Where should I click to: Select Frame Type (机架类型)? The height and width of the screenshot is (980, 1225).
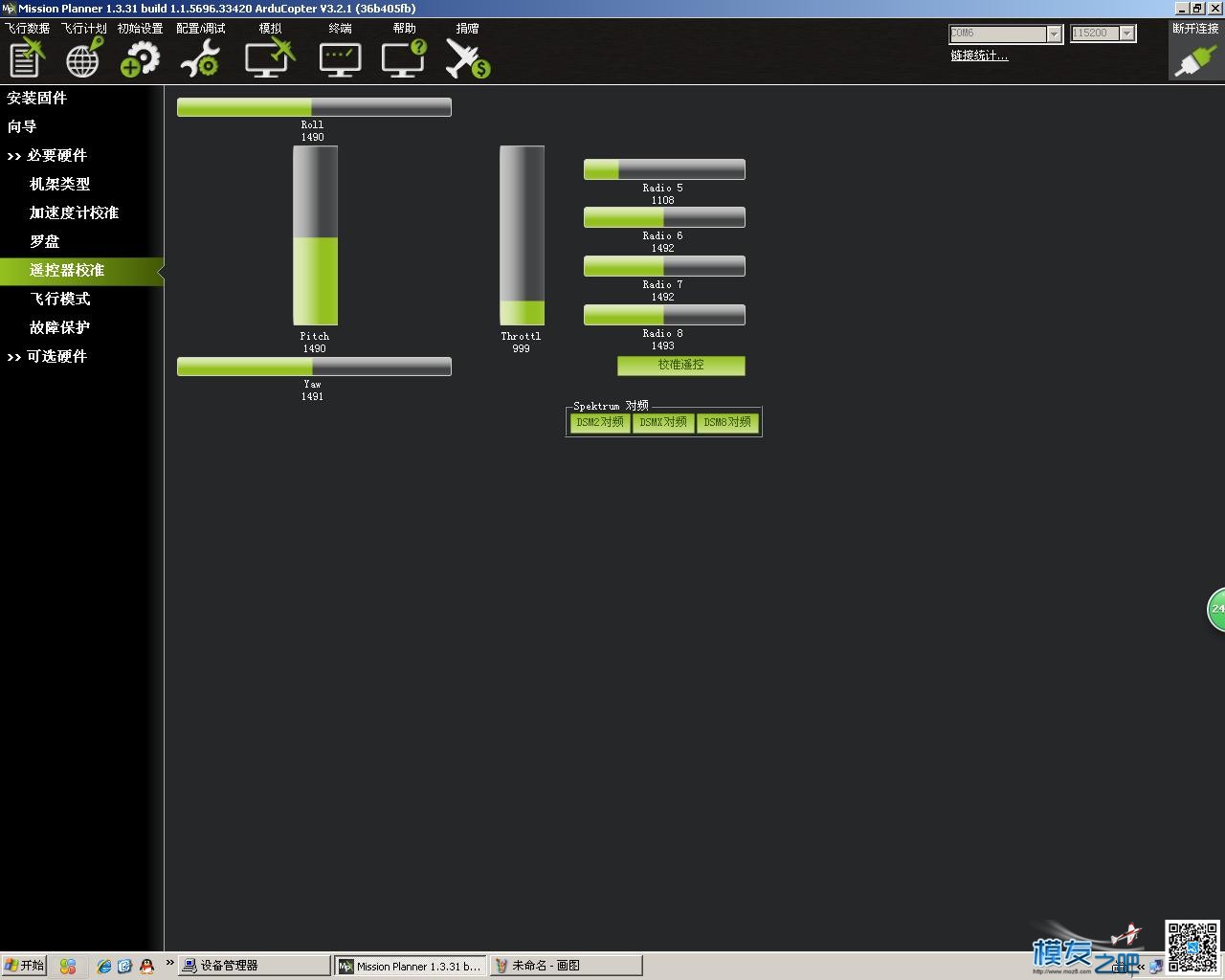60,184
